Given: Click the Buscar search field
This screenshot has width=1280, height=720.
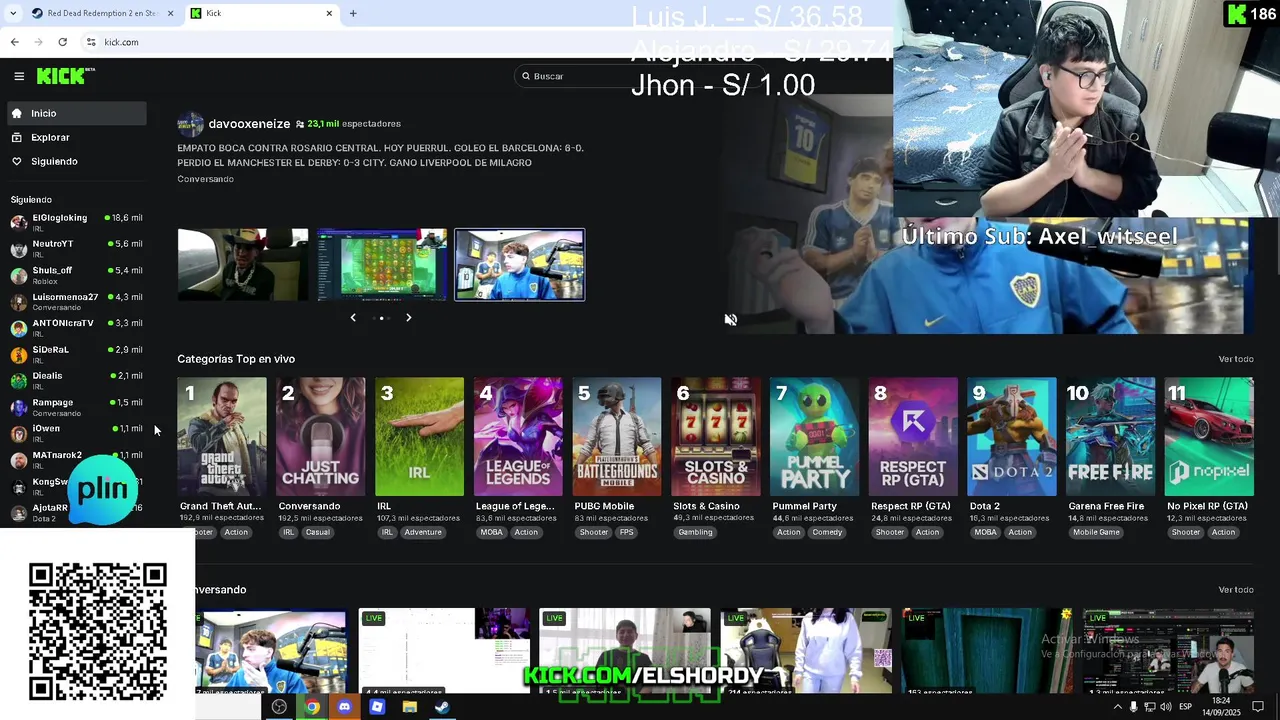Looking at the screenshot, I should [x=640, y=76].
